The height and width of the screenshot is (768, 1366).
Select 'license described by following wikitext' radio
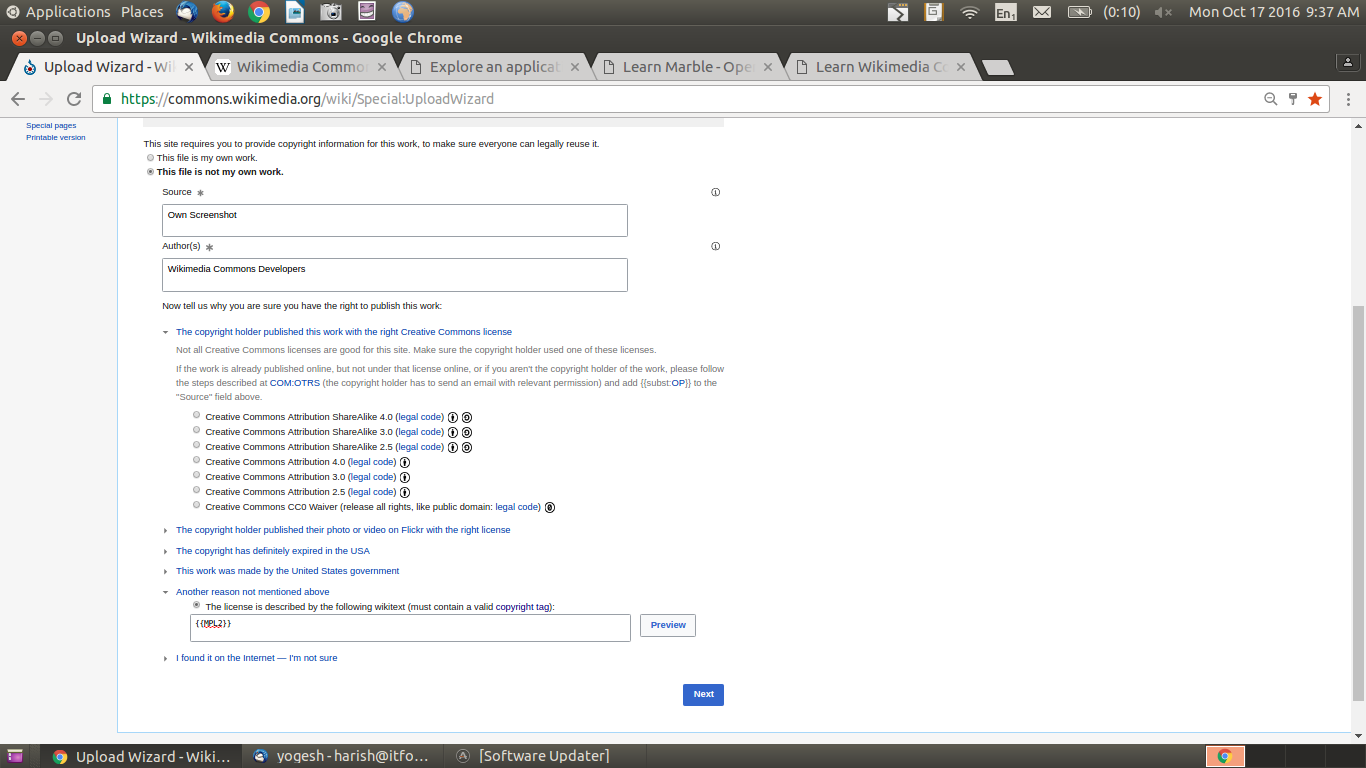(197, 605)
